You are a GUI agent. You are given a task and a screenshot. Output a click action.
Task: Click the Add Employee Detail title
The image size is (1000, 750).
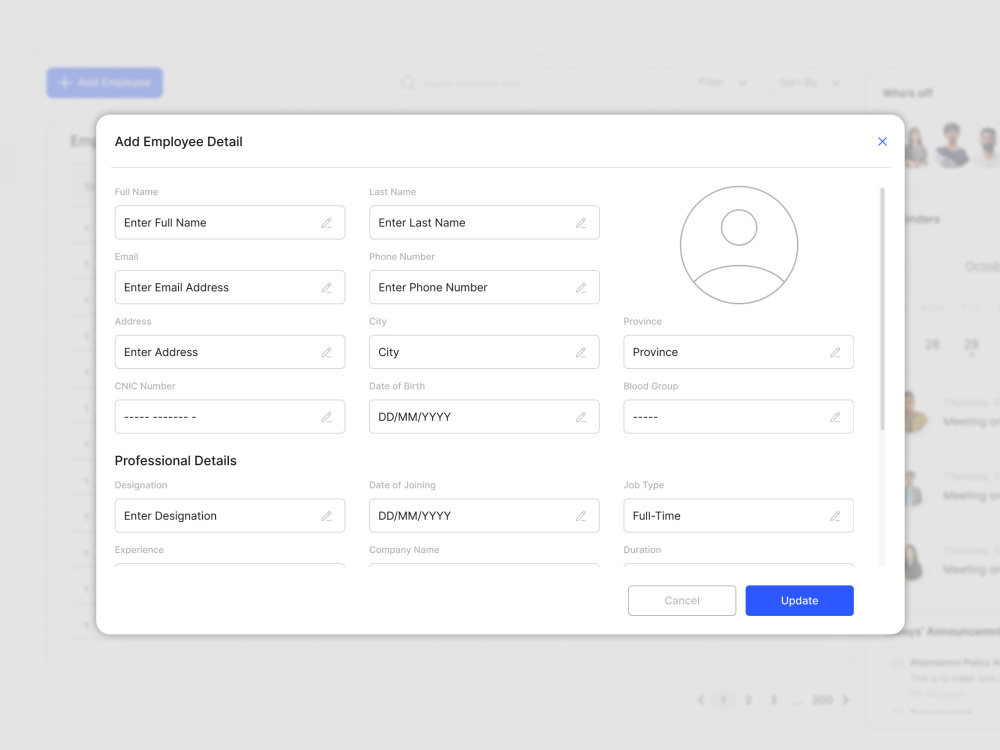[179, 142]
